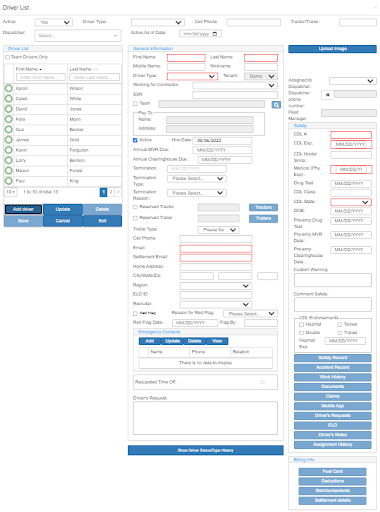
Task: Open Reason for Red Flag dropdown
Action: tap(251, 314)
